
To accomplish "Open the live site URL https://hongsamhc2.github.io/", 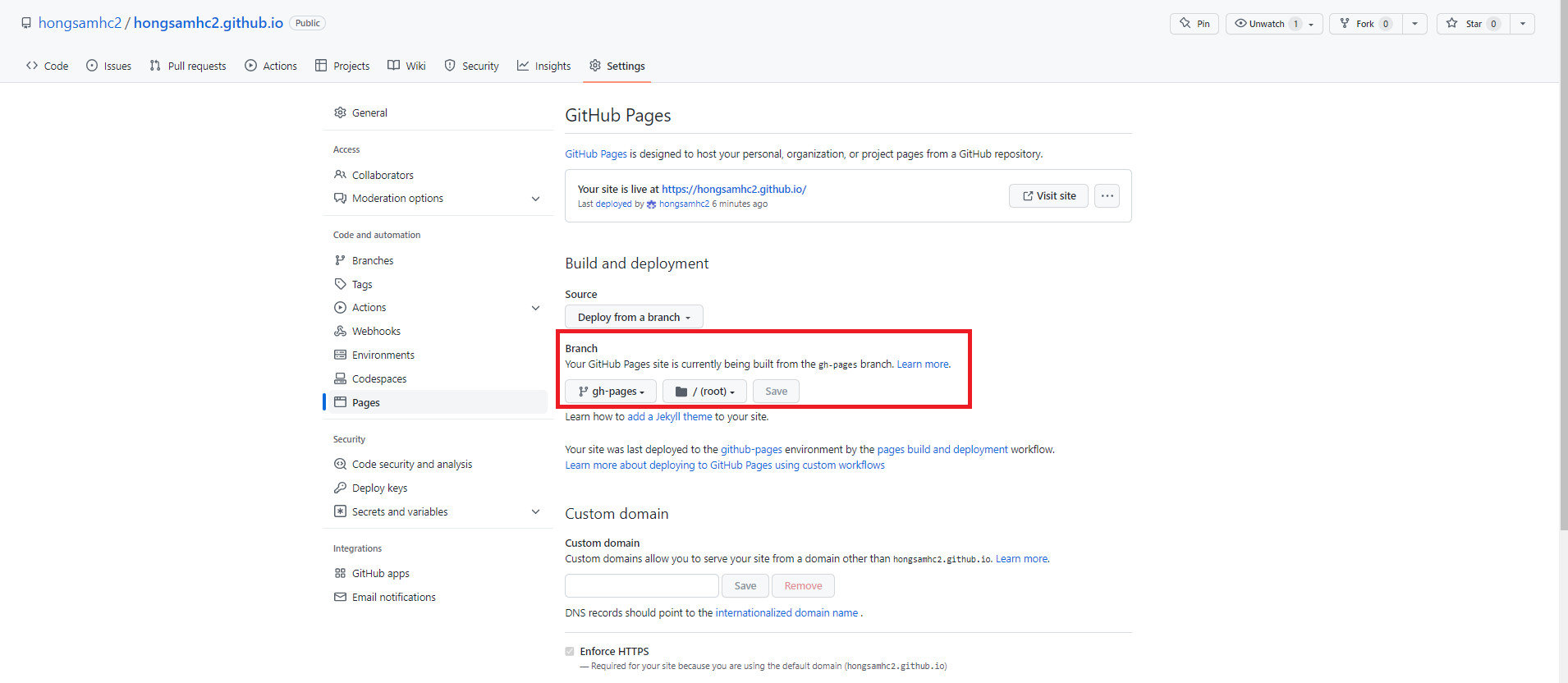I will point(734,189).
